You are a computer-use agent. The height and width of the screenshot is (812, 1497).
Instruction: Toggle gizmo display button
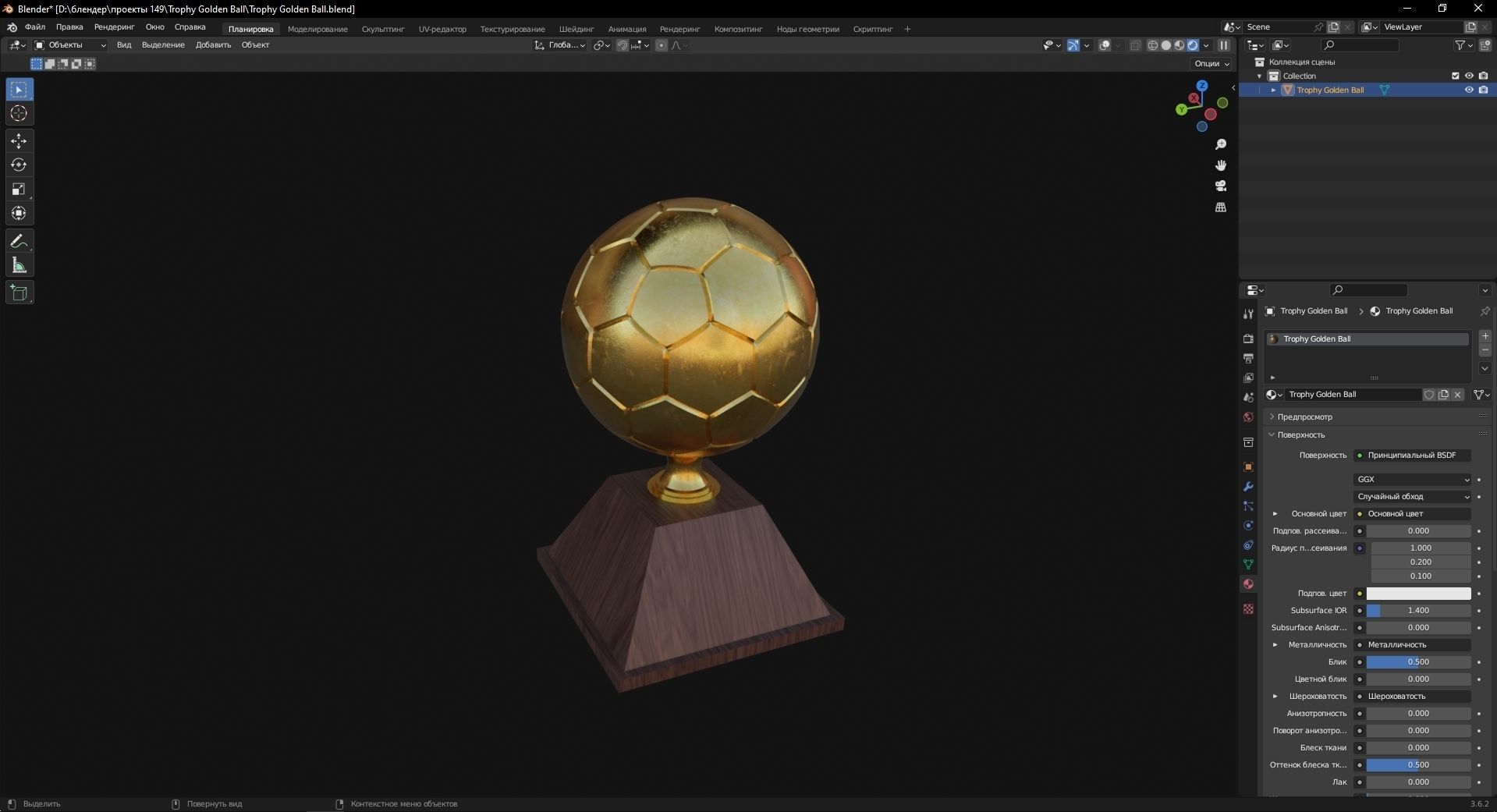click(x=1073, y=45)
